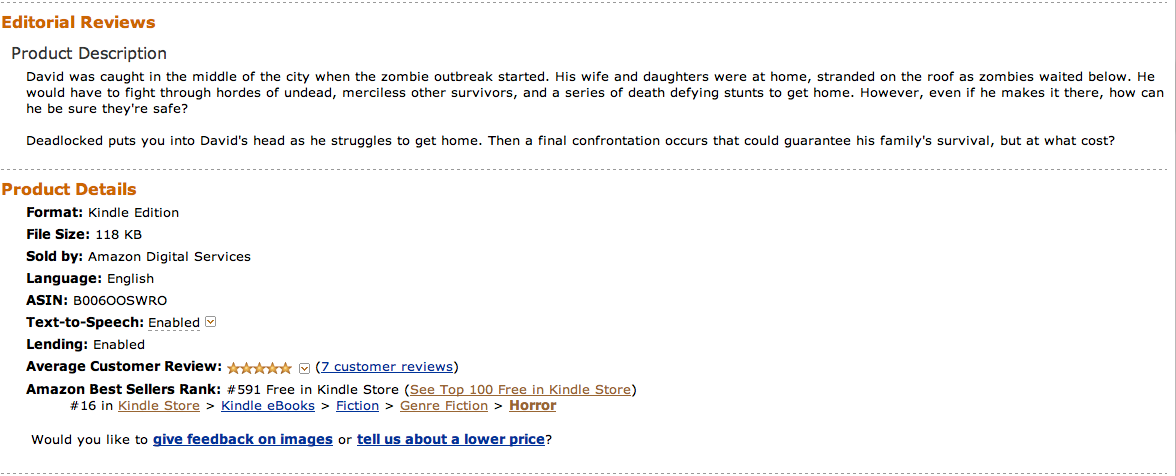Select the Fiction breadcrumb link
The width and height of the screenshot is (1176, 476).
click(357, 406)
